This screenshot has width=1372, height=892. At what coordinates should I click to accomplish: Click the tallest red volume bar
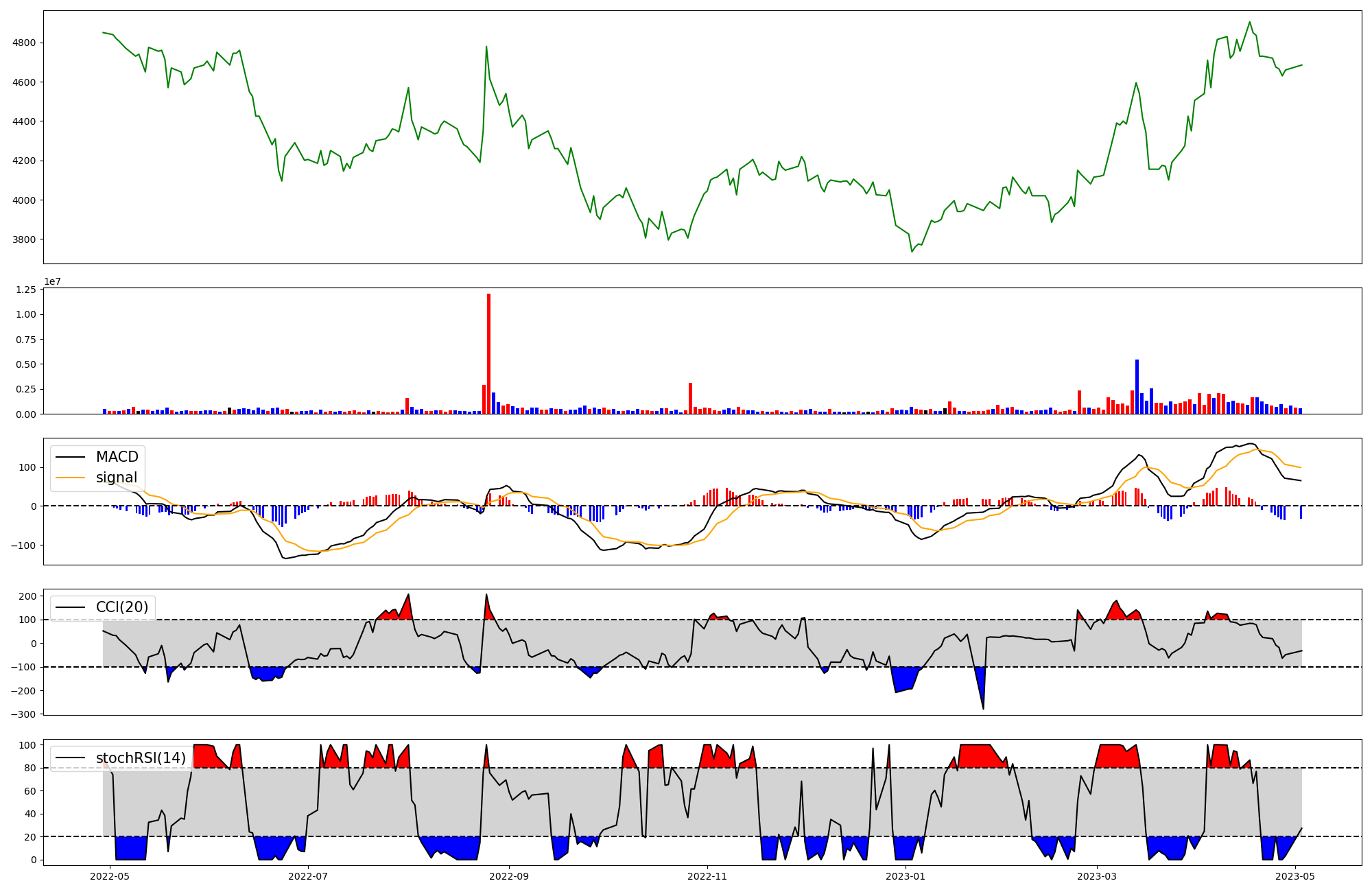[488, 353]
